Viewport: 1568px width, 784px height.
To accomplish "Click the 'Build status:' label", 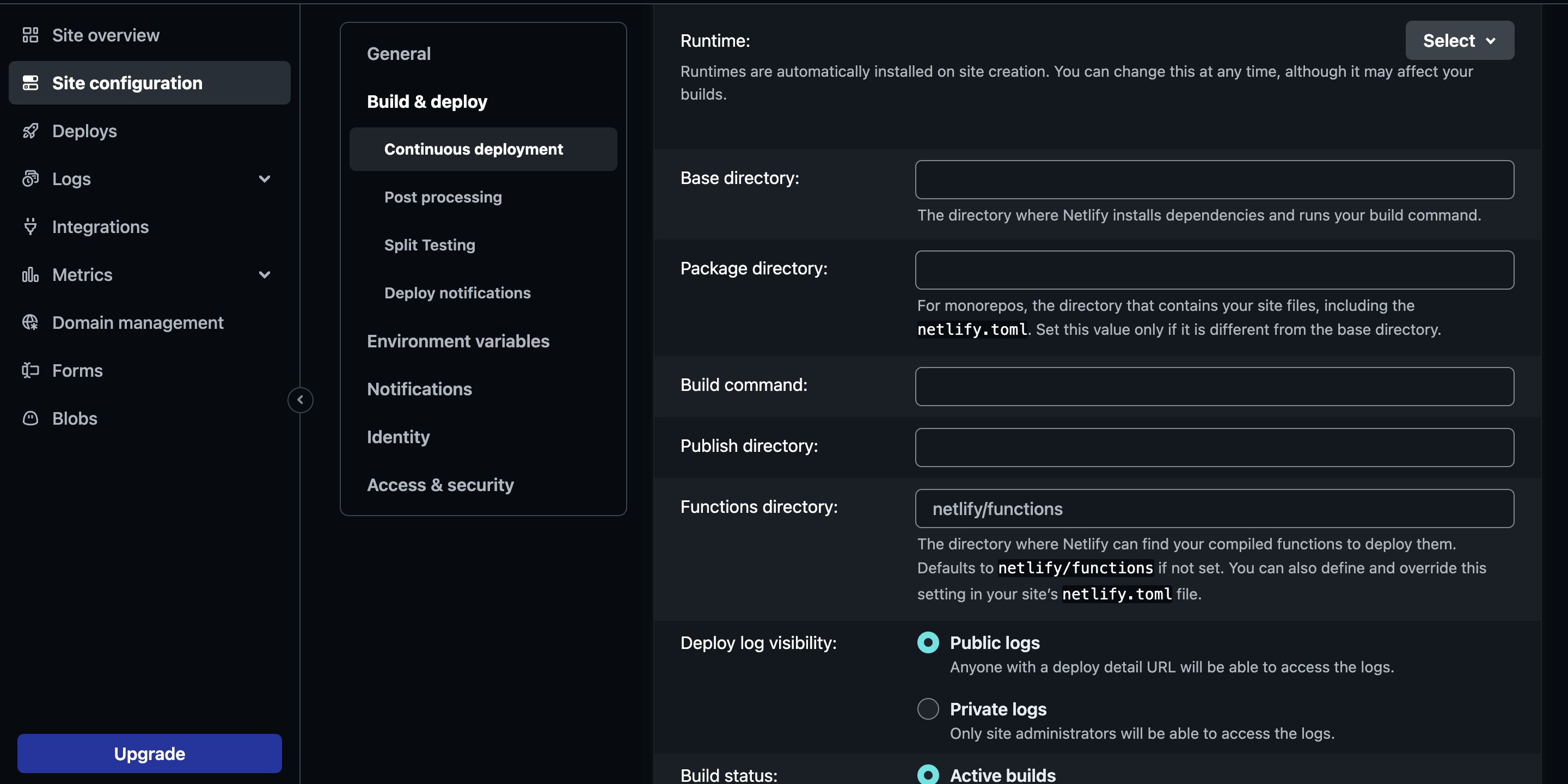I will pyautogui.click(x=728, y=775).
